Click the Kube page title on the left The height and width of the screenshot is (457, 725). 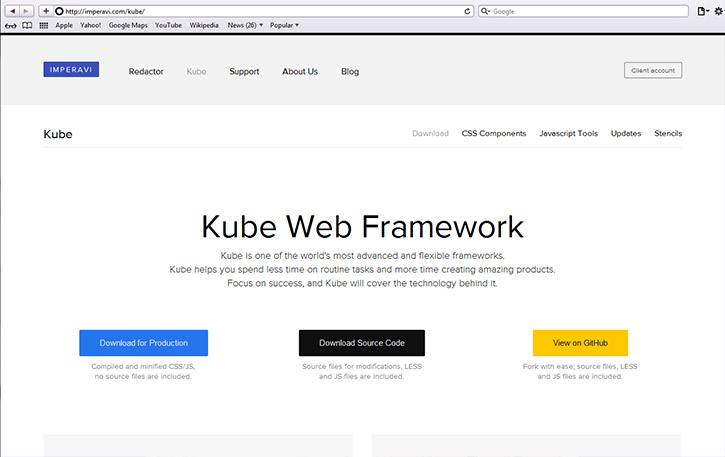[x=58, y=134]
